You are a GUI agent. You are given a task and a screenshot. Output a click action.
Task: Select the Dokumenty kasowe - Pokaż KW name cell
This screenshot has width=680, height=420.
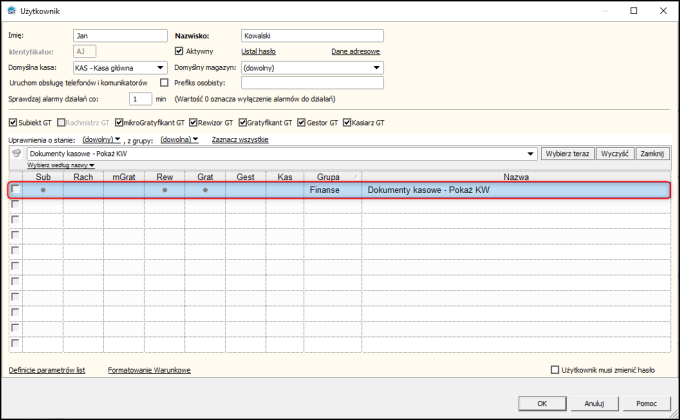click(516, 190)
